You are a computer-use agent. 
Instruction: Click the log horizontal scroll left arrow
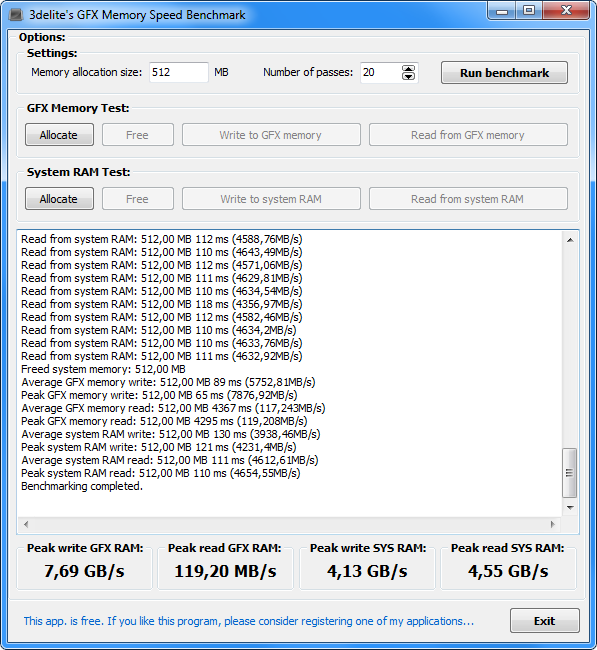[x=26, y=524]
